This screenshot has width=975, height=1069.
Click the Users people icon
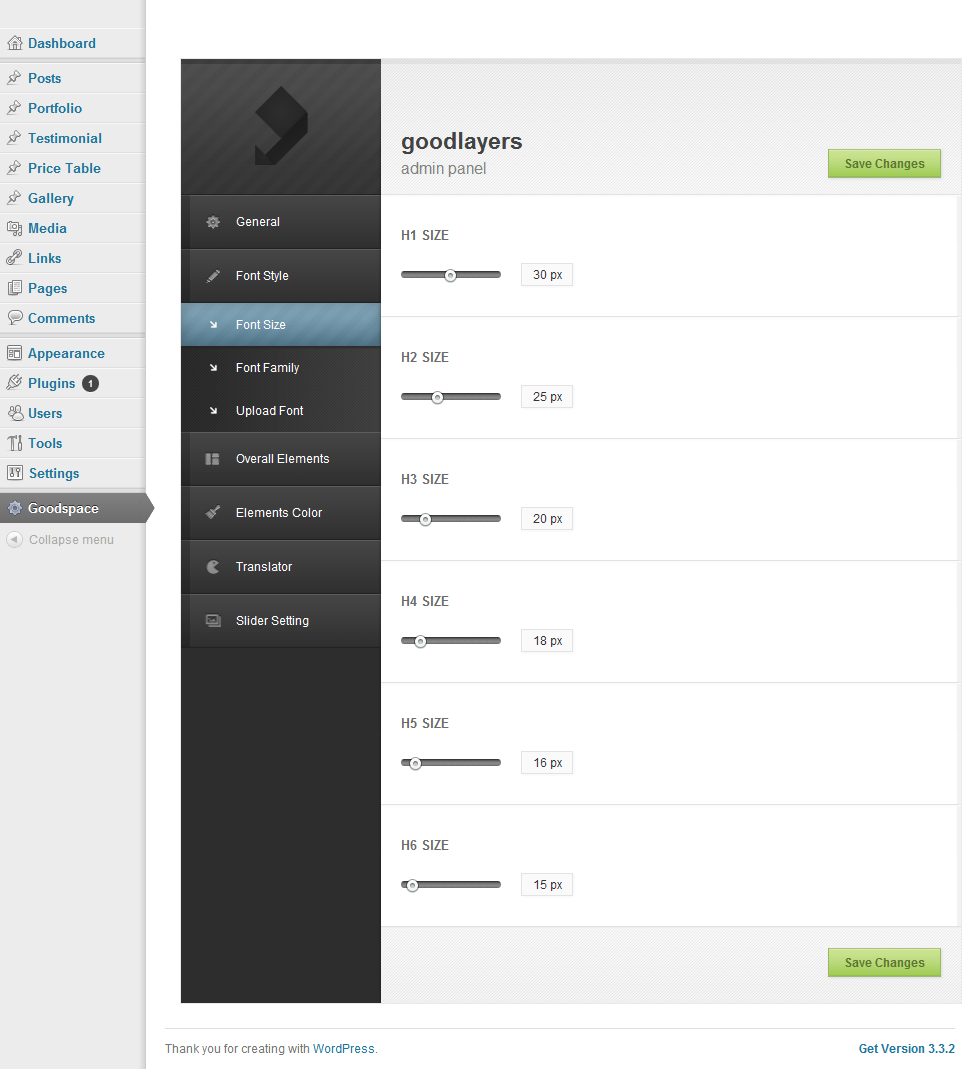15,412
